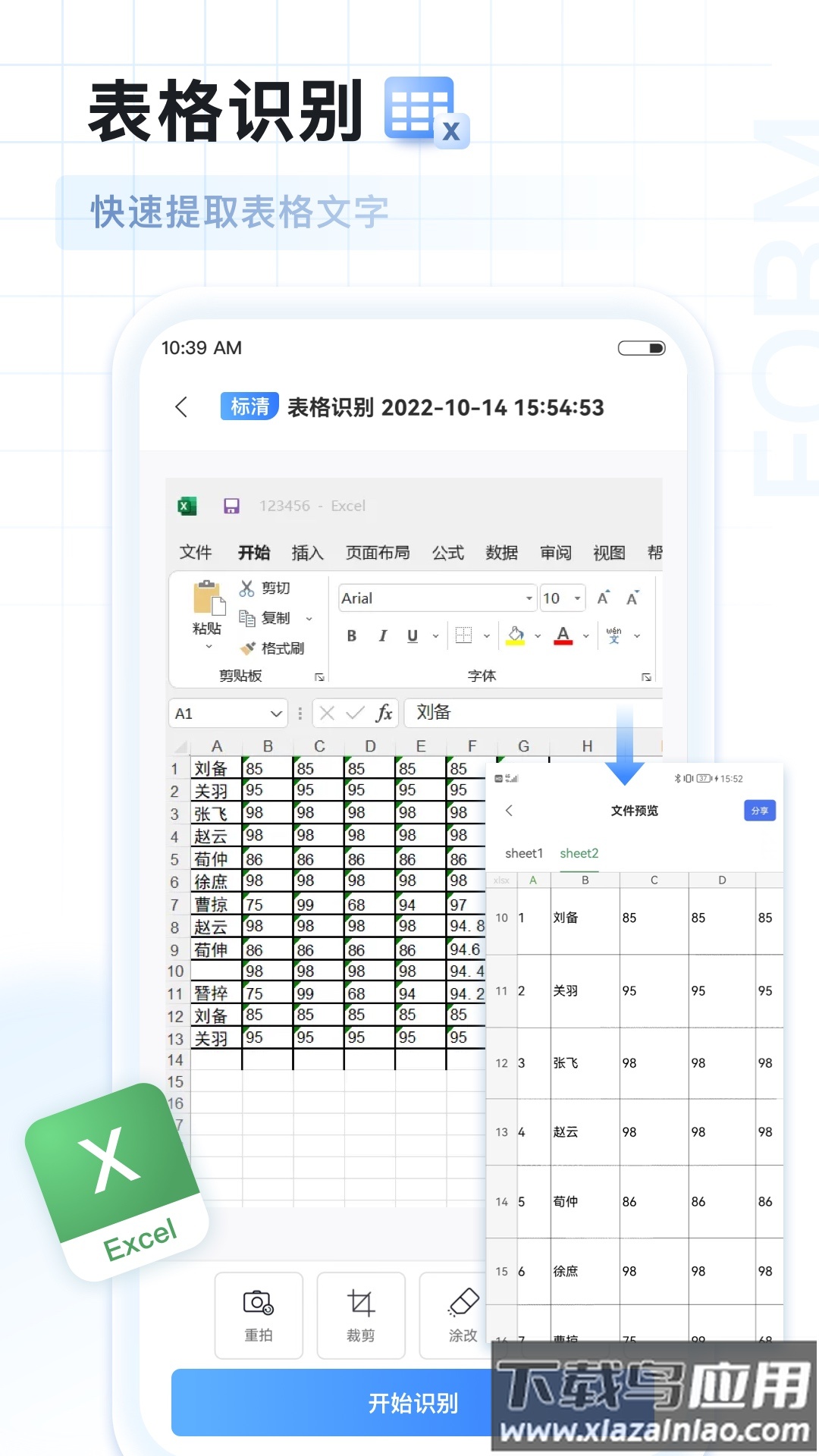Screen dimensions: 819x1456
Task: Tap the back arrow beside 标清
Action: (181, 407)
